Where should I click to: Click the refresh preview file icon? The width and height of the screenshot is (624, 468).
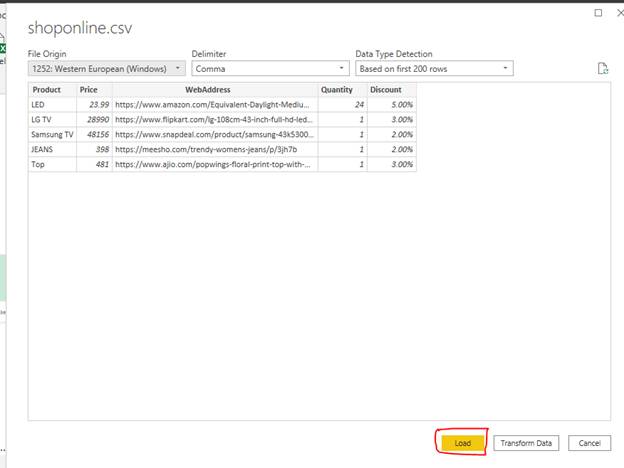tap(603, 68)
